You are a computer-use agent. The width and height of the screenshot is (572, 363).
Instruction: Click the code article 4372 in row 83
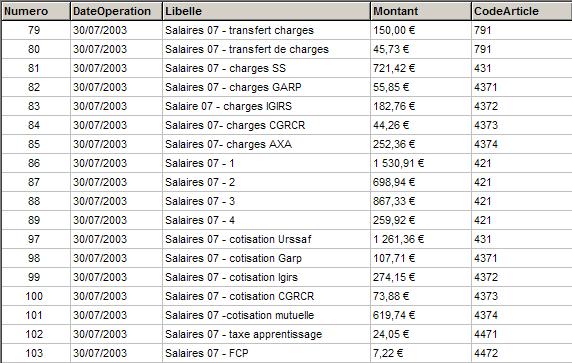tap(522, 106)
